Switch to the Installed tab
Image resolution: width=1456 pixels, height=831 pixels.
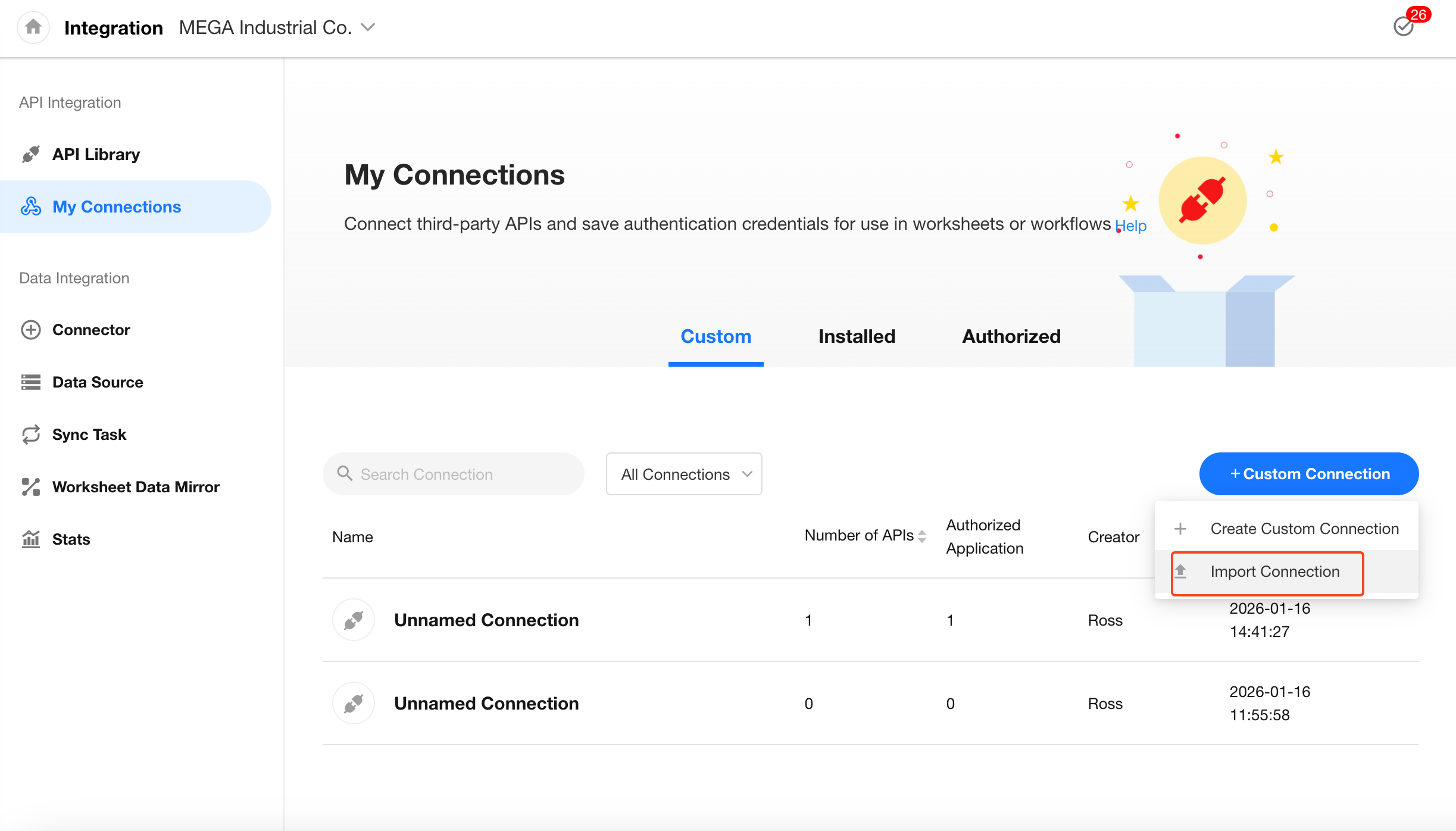(857, 336)
